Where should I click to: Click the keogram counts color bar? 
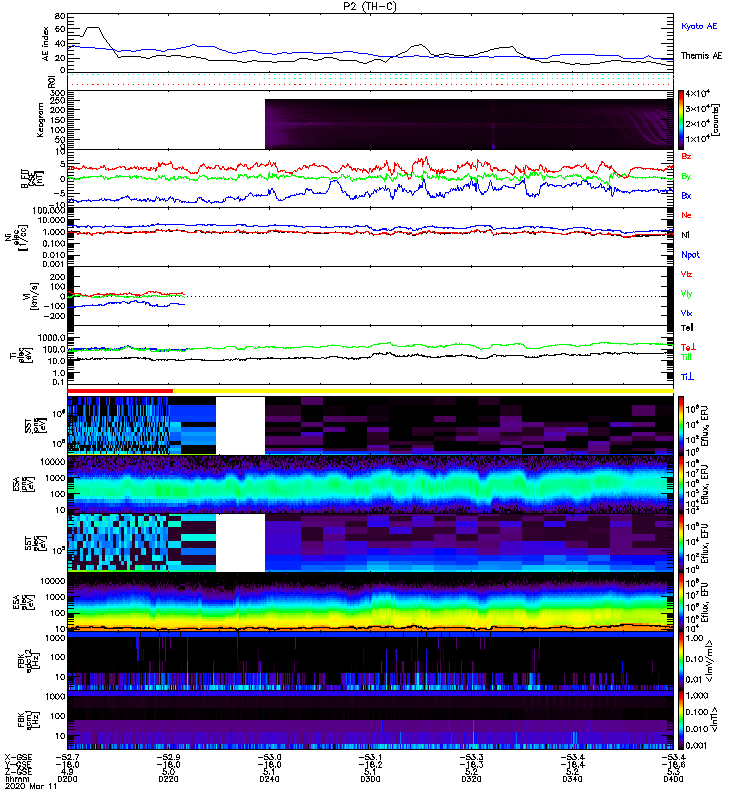pos(681,120)
